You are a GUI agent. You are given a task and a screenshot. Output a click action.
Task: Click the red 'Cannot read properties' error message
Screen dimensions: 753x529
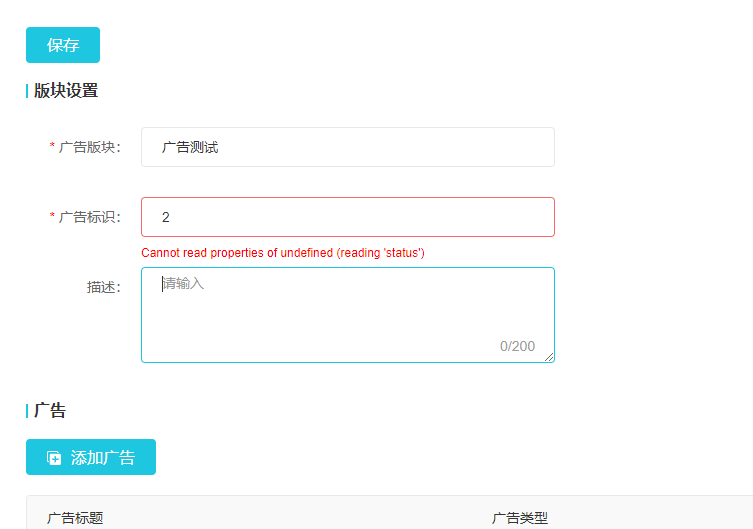click(x=283, y=253)
